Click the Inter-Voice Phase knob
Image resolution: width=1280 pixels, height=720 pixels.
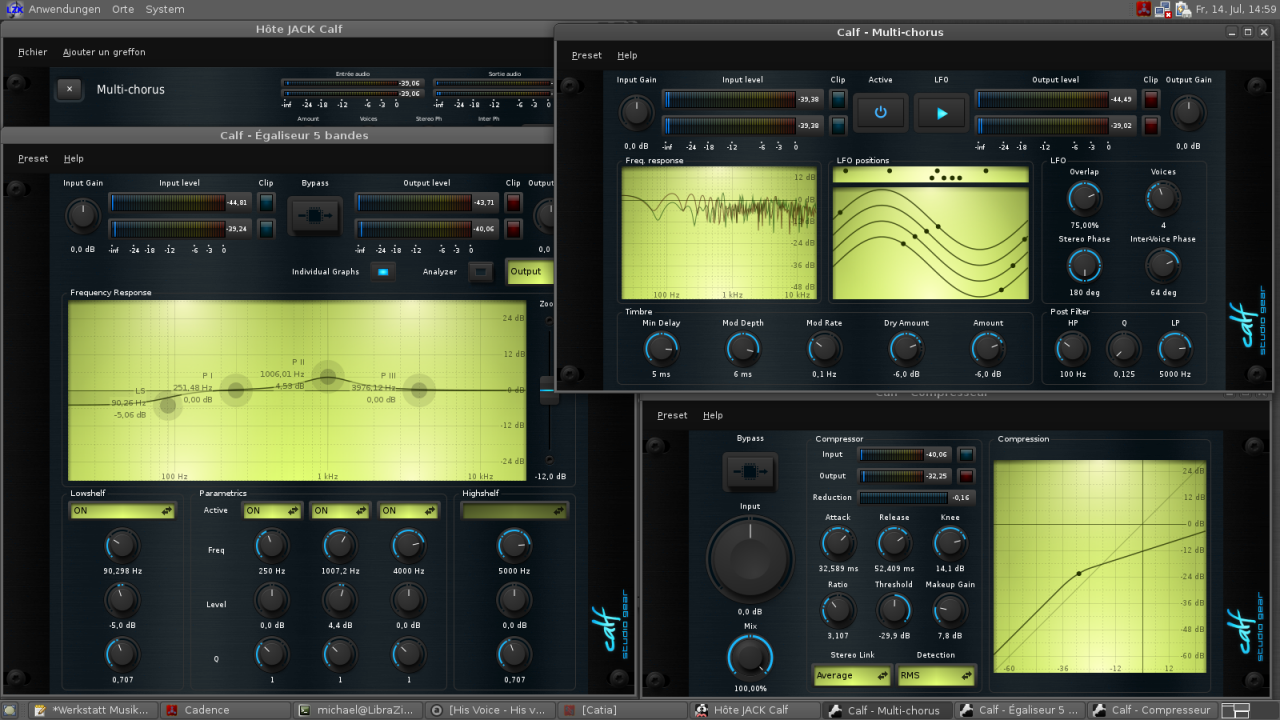pos(1162,265)
